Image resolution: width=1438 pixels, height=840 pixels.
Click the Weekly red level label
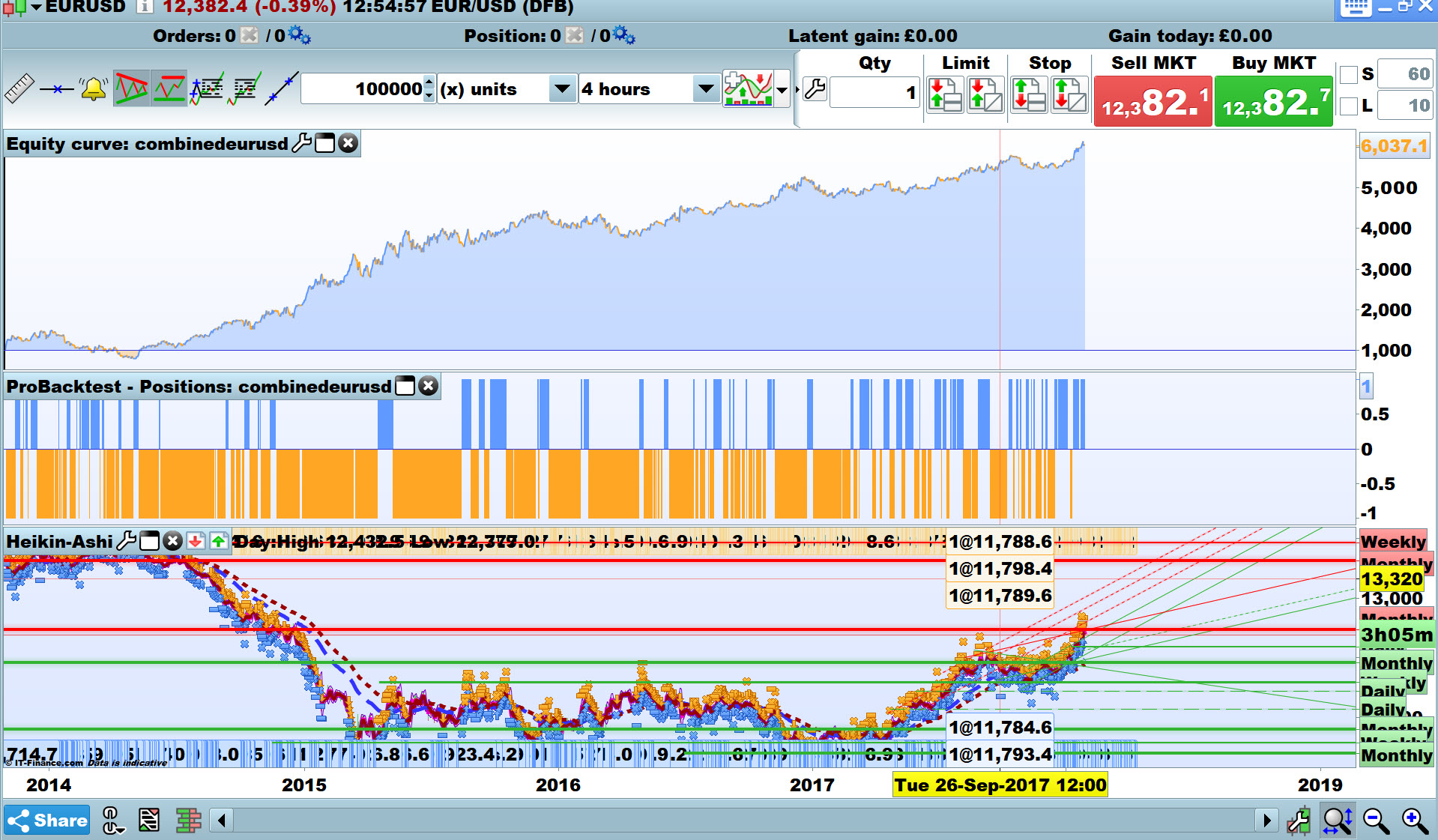(x=1393, y=542)
